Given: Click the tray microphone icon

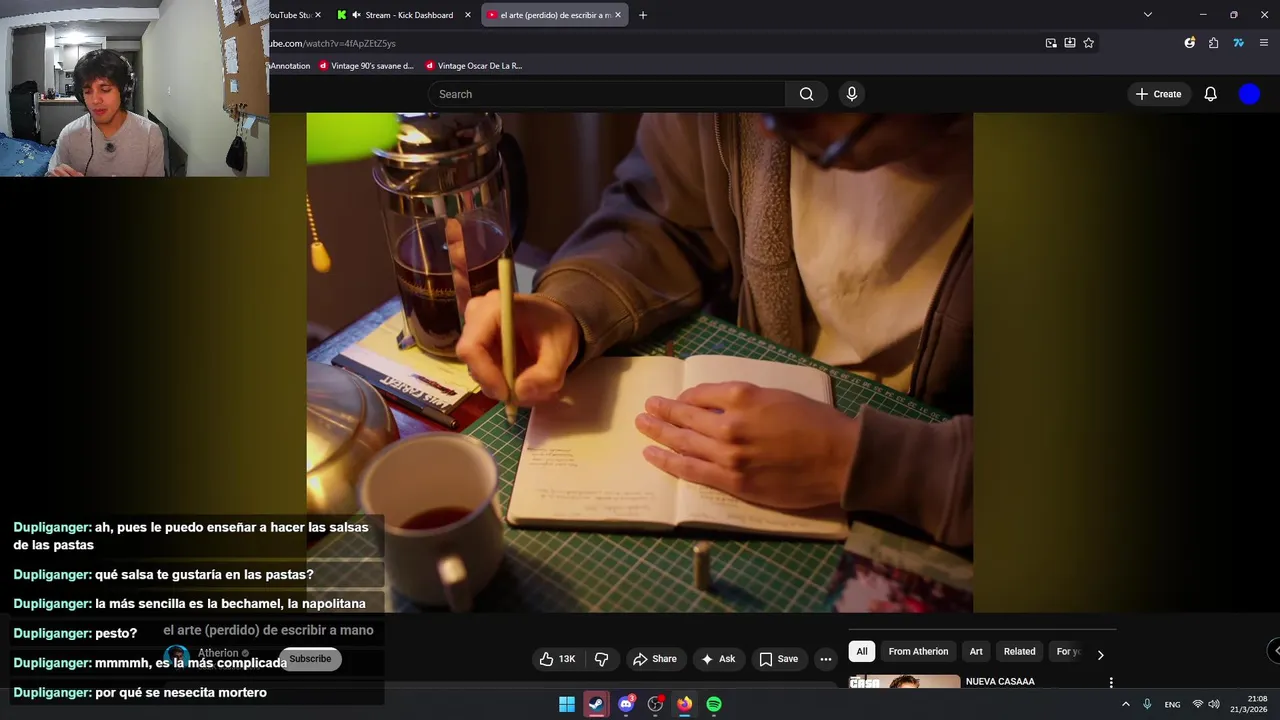Looking at the screenshot, I should [x=1147, y=704].
